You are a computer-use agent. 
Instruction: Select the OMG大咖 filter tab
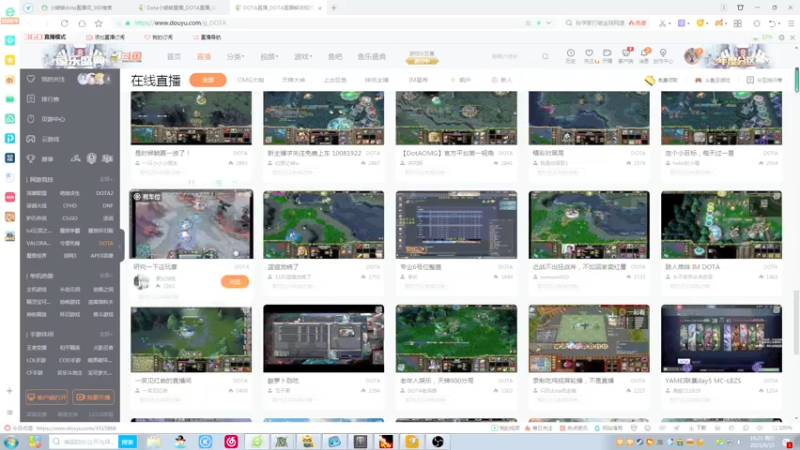[251, 80]
